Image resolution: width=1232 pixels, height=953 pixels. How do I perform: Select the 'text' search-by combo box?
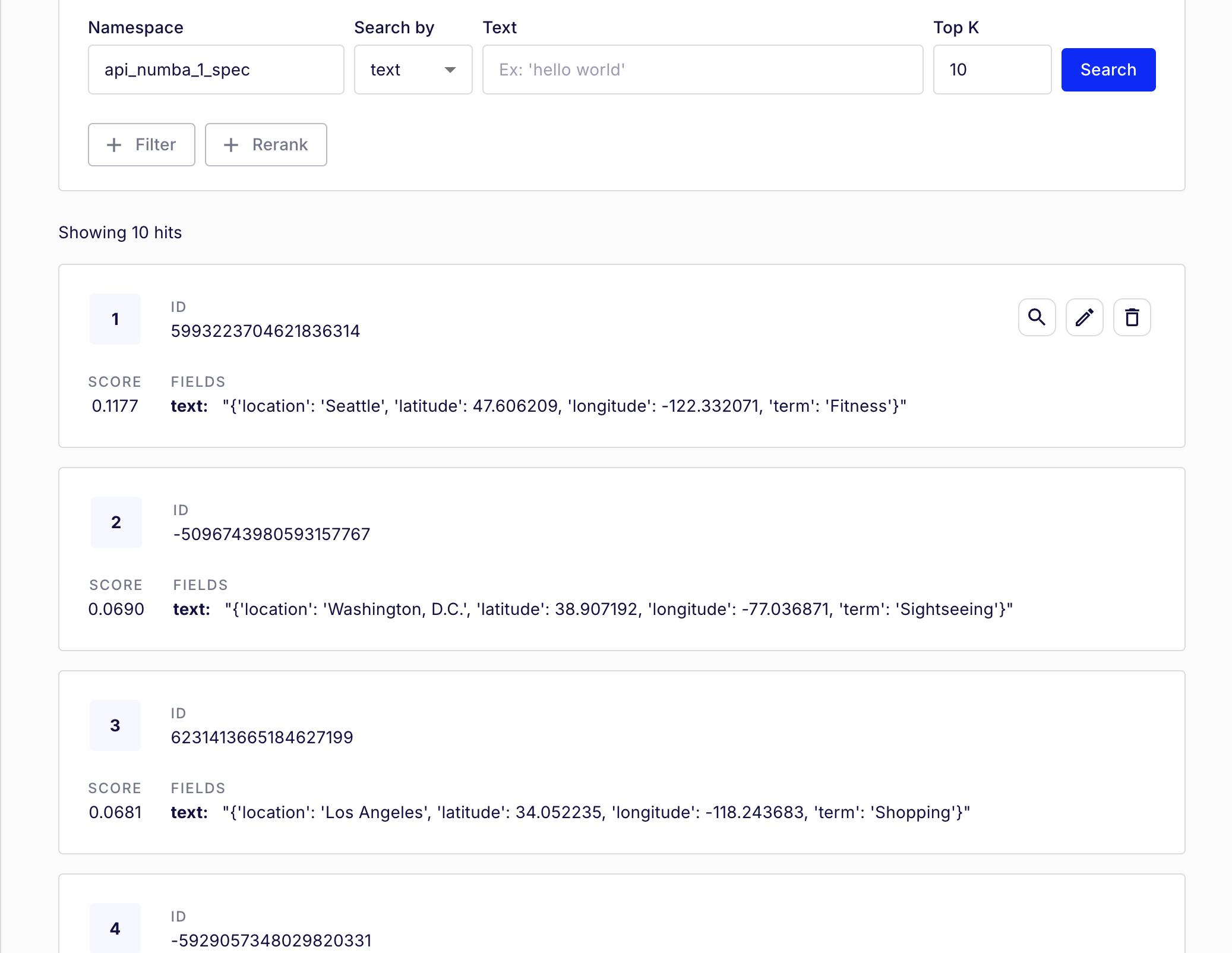pyautogui.click(x=404, y=70)
